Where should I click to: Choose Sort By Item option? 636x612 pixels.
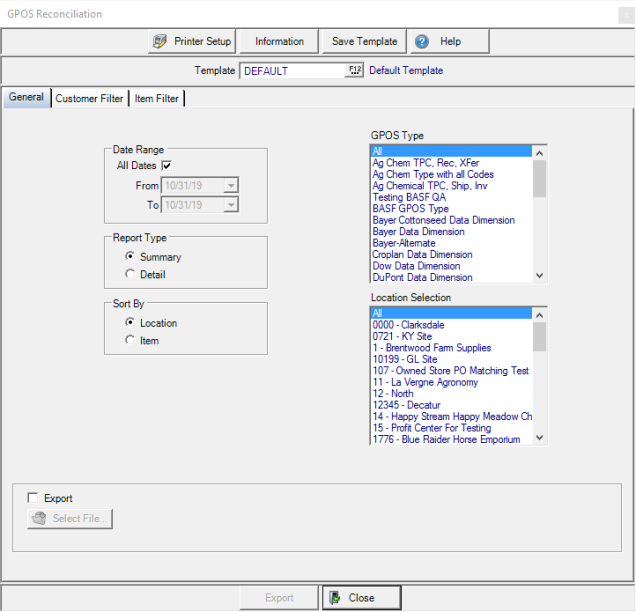[129, 341]
